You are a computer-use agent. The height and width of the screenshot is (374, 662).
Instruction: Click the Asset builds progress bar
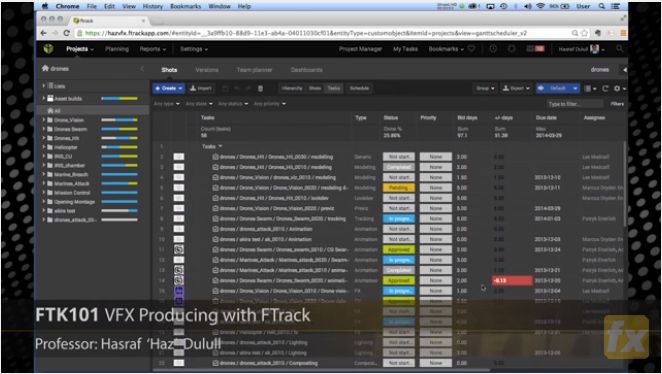[x=119, y=98]
